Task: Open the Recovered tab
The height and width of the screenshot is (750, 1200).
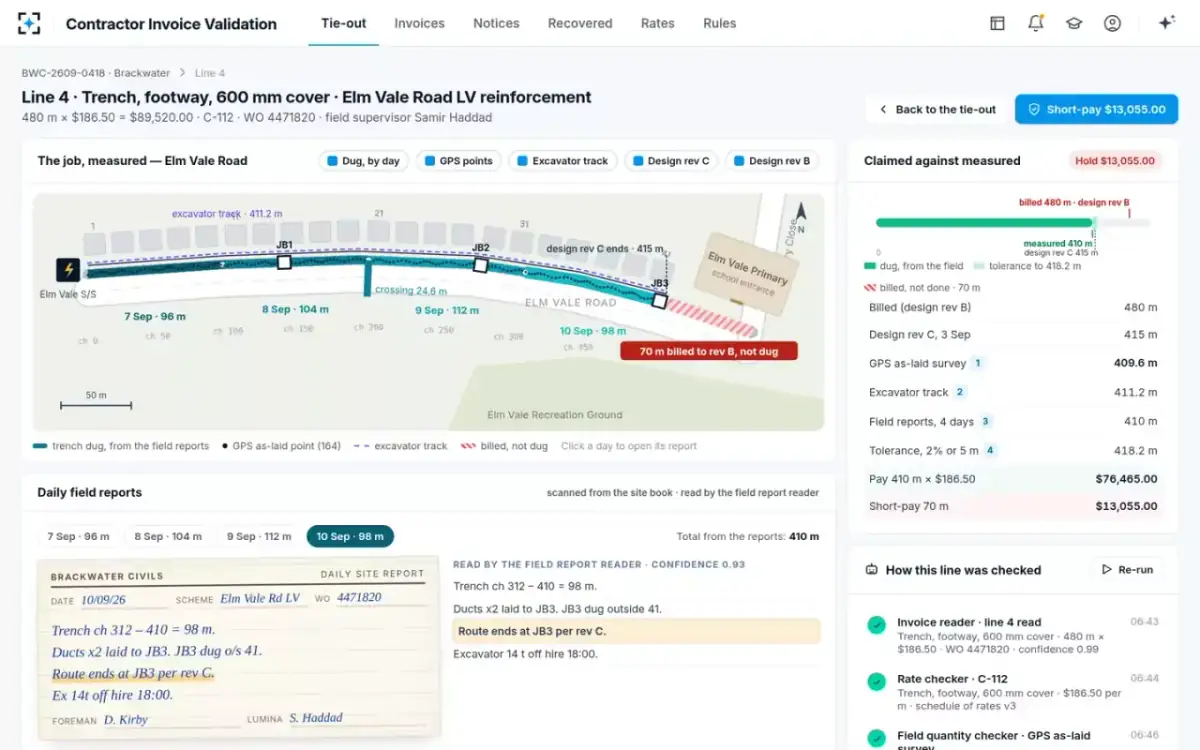Action: pos(580,23)
